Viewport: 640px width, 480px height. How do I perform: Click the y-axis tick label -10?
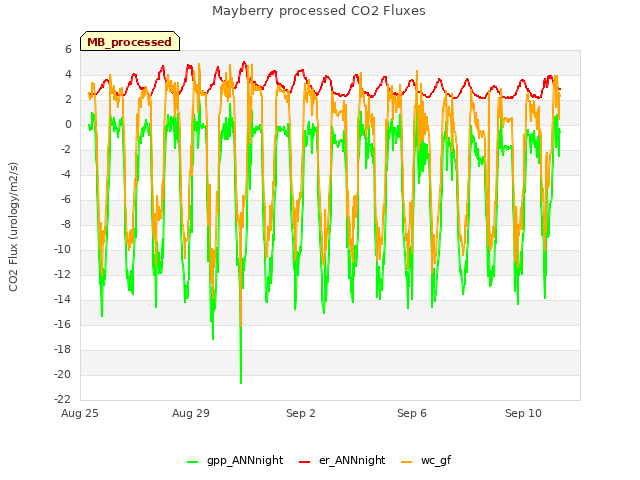[x=63, y=249]
